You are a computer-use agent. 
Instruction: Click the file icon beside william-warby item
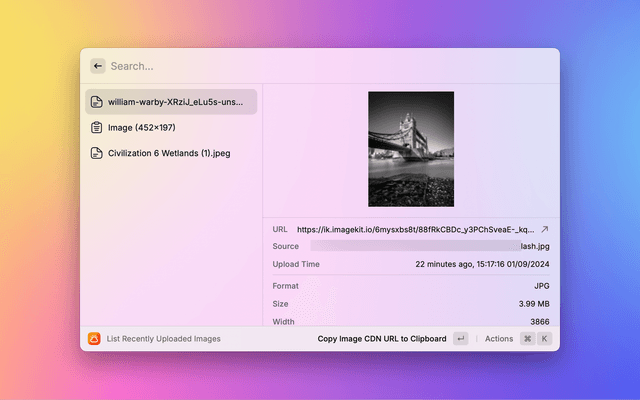tap(97, 102)
